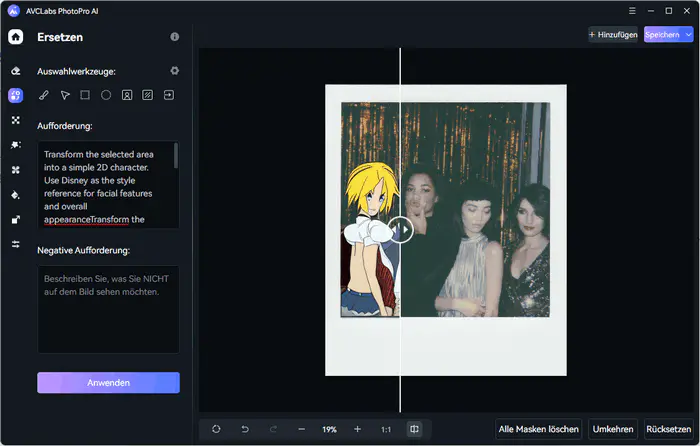Expand the Speichern dropdown arrow
This screenshot has height=446, width=700.
pyautogui.click(x=688, y=34)
